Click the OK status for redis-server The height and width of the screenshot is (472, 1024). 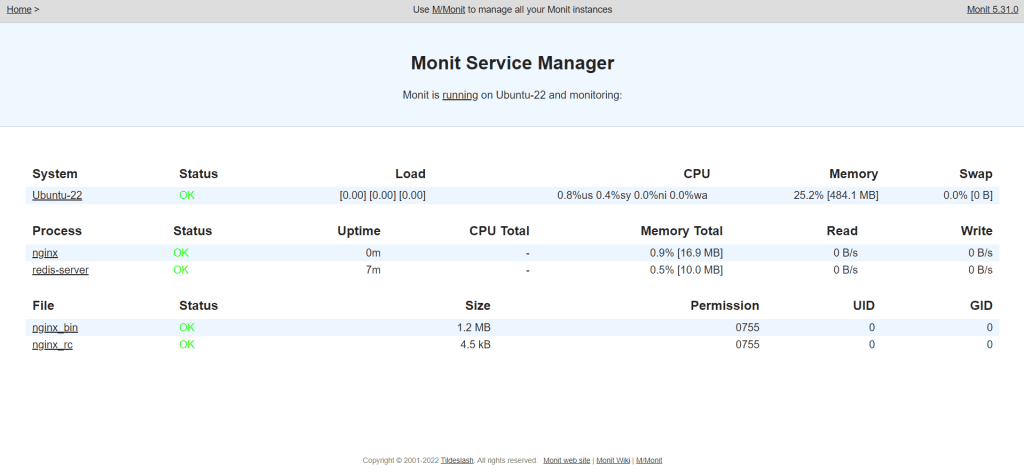pyautogui.click(x=181, y=269)
